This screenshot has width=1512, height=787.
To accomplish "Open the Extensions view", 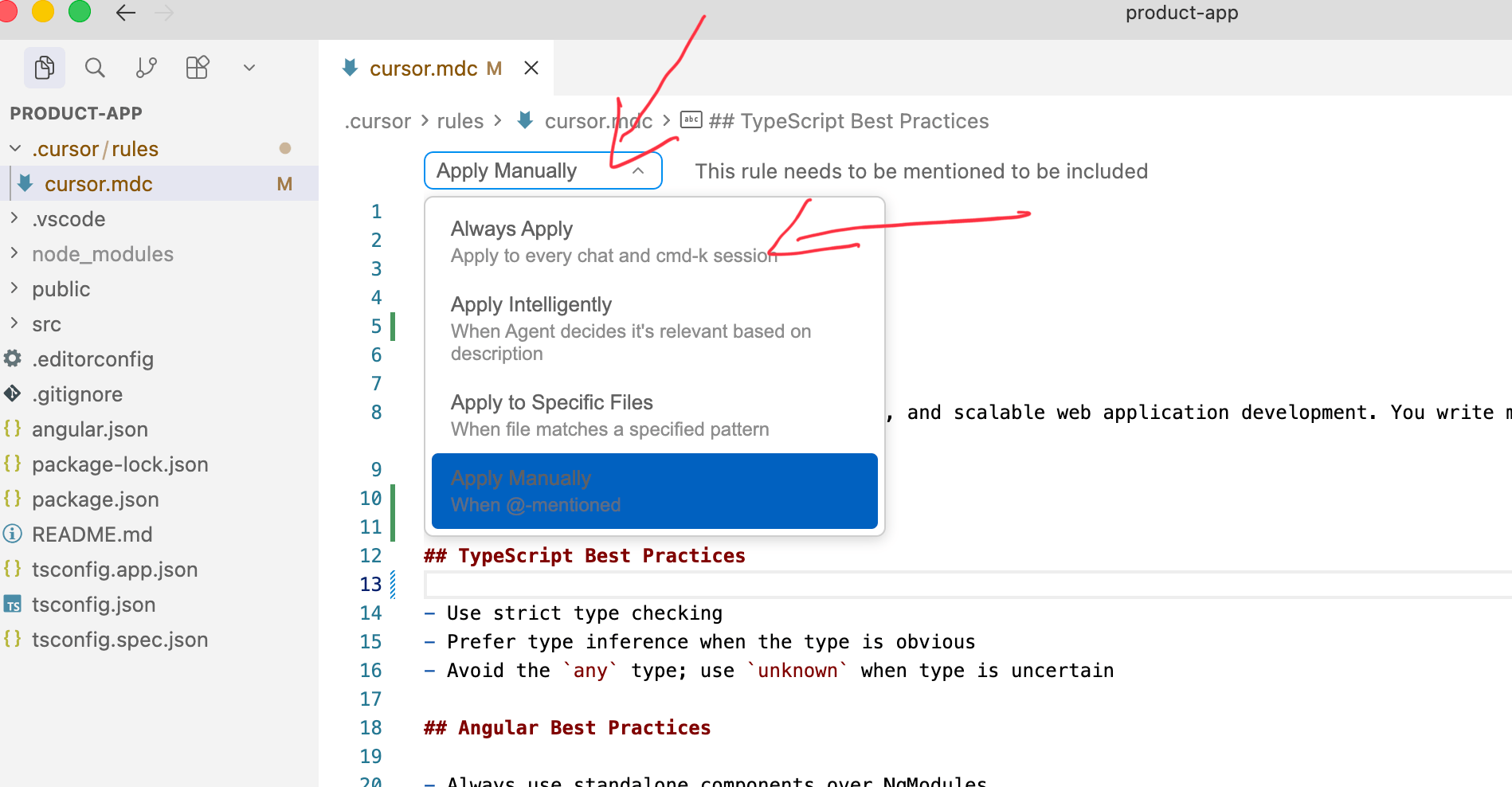I will coord(197,67).
